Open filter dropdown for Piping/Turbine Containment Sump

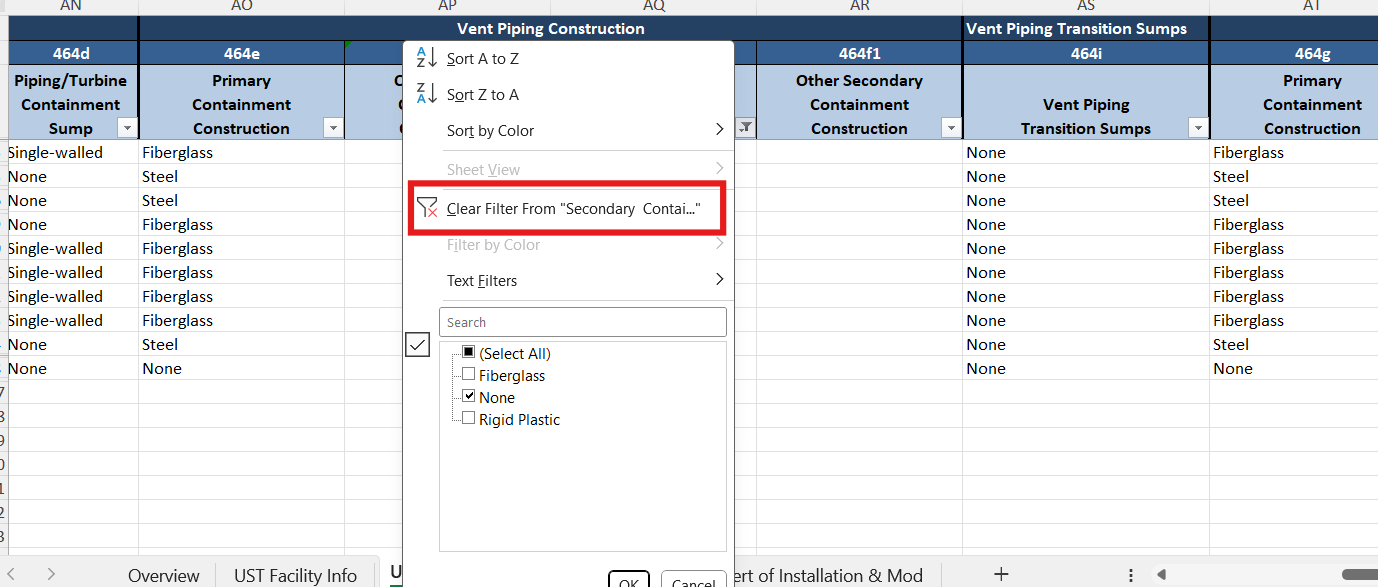127,128
